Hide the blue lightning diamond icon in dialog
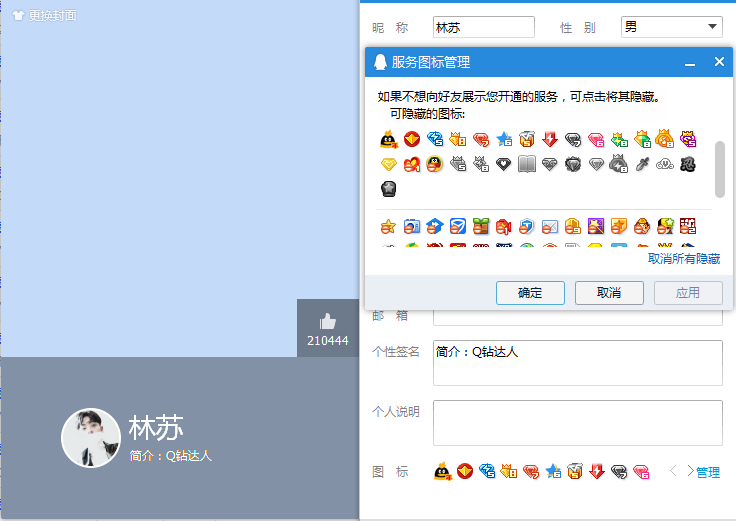The image size is (736, 521). point(435,139)
